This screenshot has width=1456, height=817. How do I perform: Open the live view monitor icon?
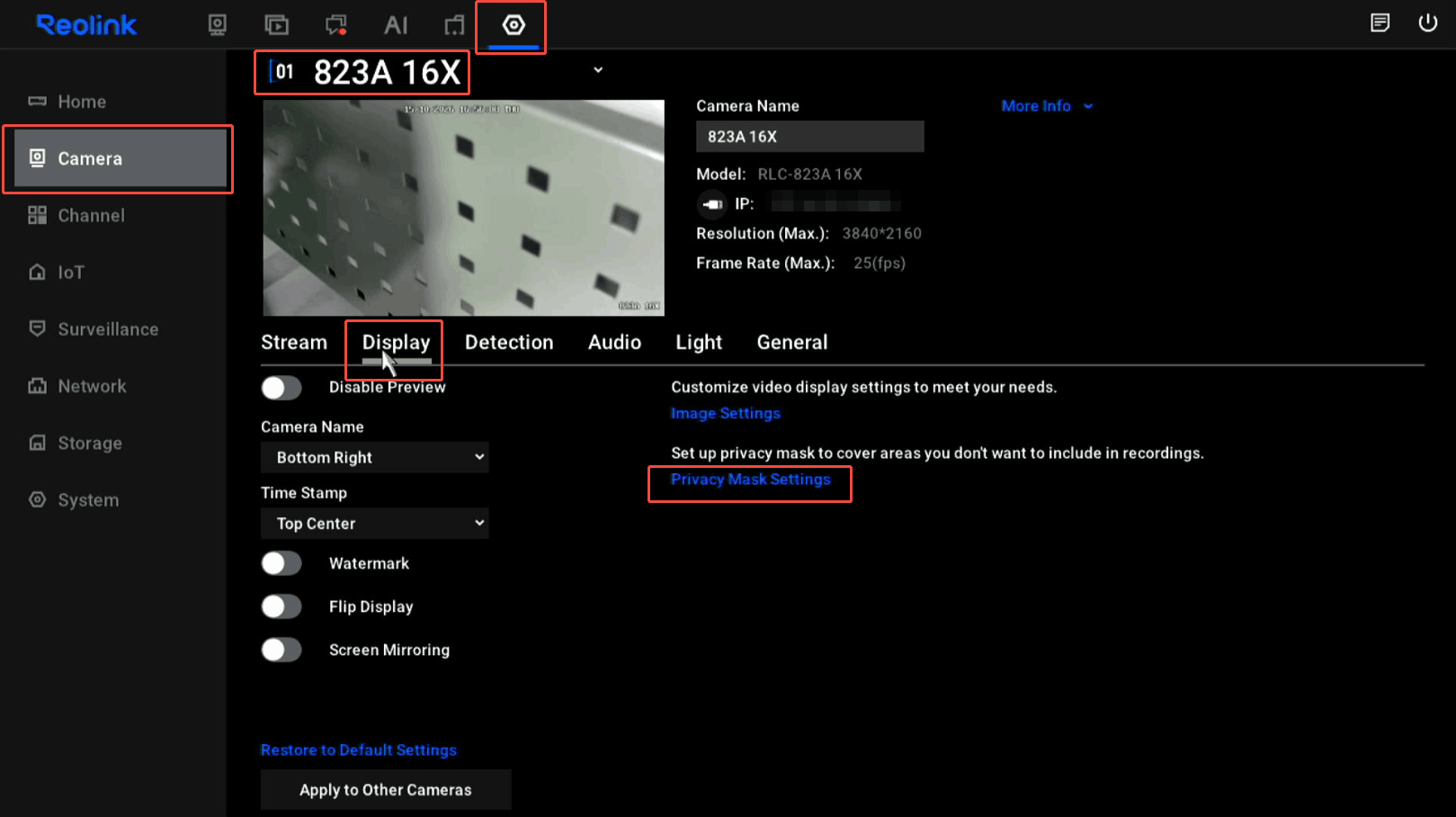(x=218, y=25)
